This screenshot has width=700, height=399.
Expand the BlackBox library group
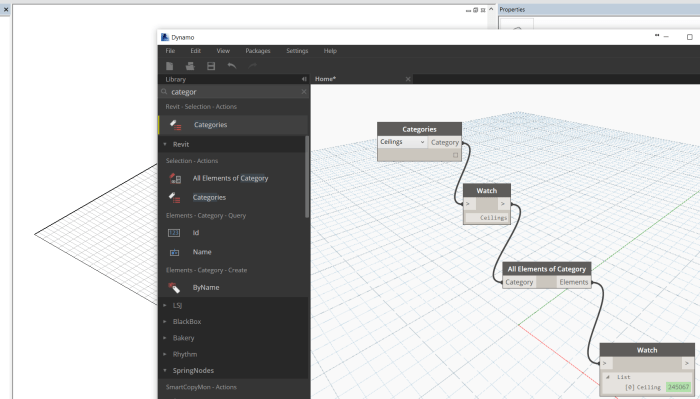pos(165,321)
